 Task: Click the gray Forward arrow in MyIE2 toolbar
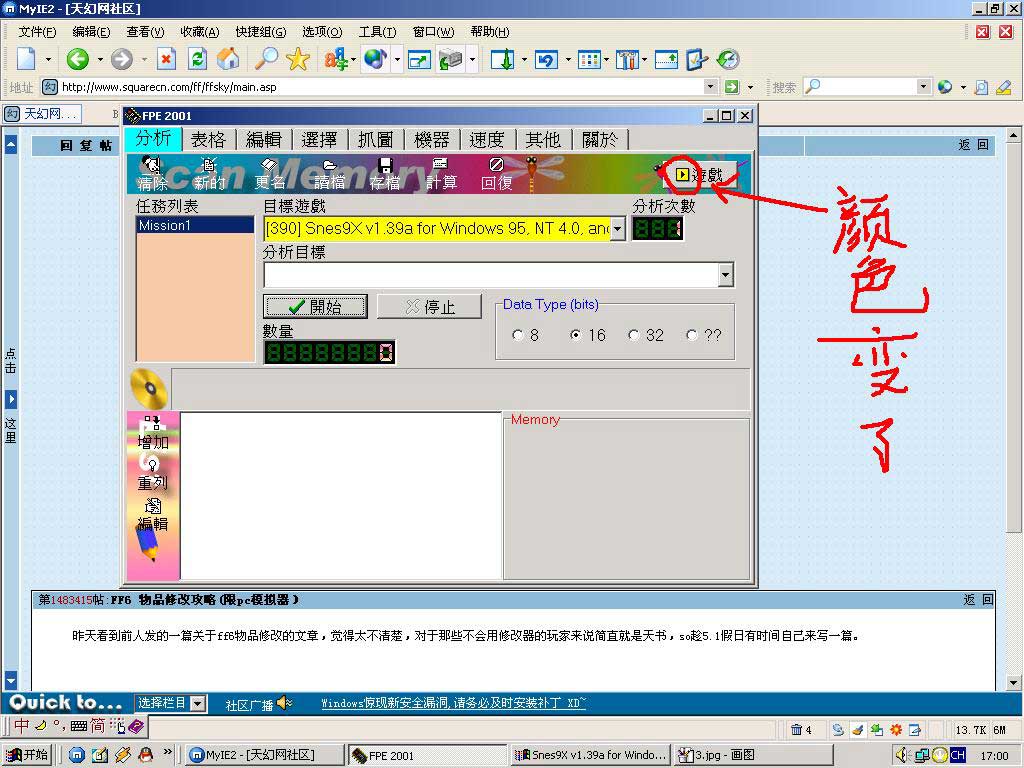[x=121, y=59]
